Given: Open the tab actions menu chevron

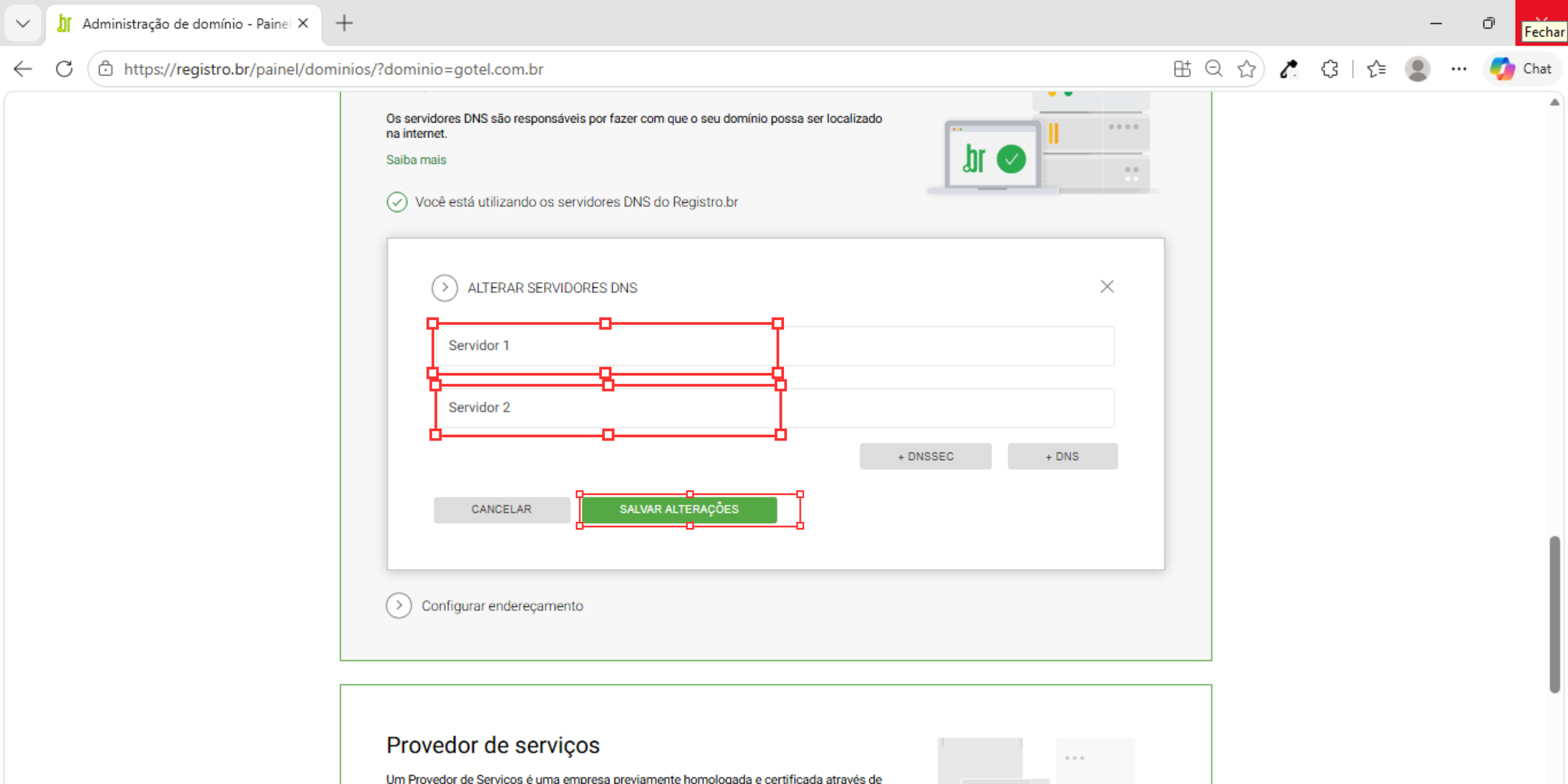Looking at the screenshot, I should (22, 24).
